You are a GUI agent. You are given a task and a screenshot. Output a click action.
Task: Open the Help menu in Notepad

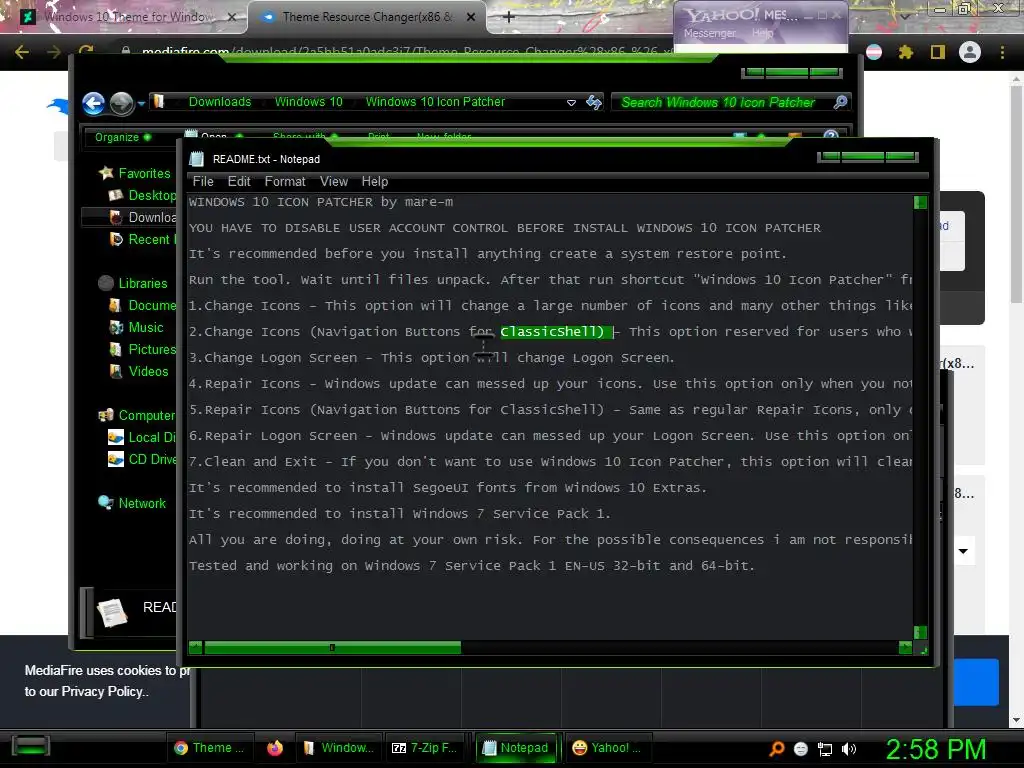coord(375,182)
